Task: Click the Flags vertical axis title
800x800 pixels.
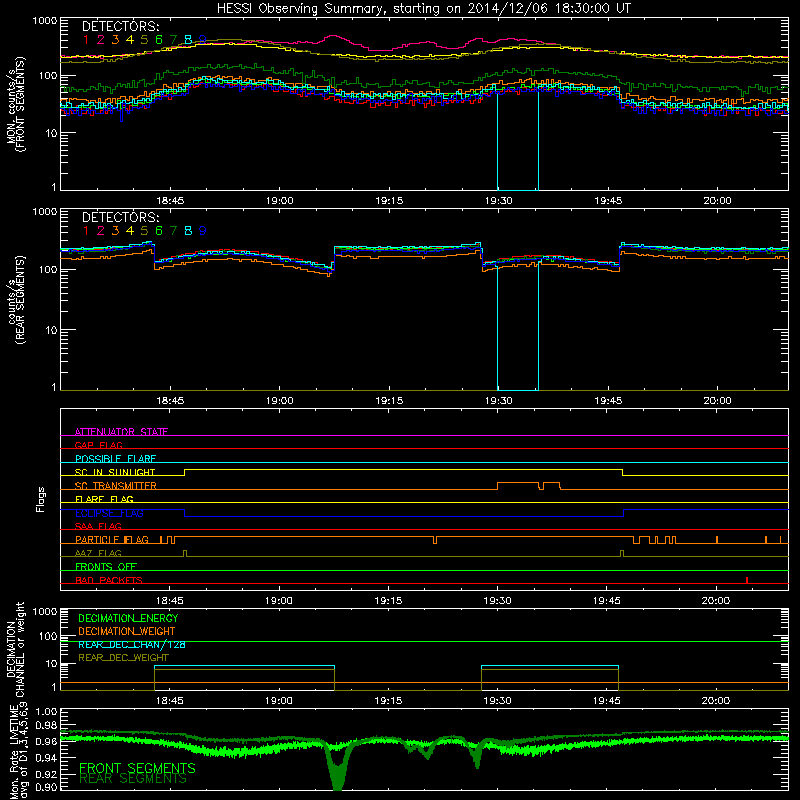Action: [41, 499]
